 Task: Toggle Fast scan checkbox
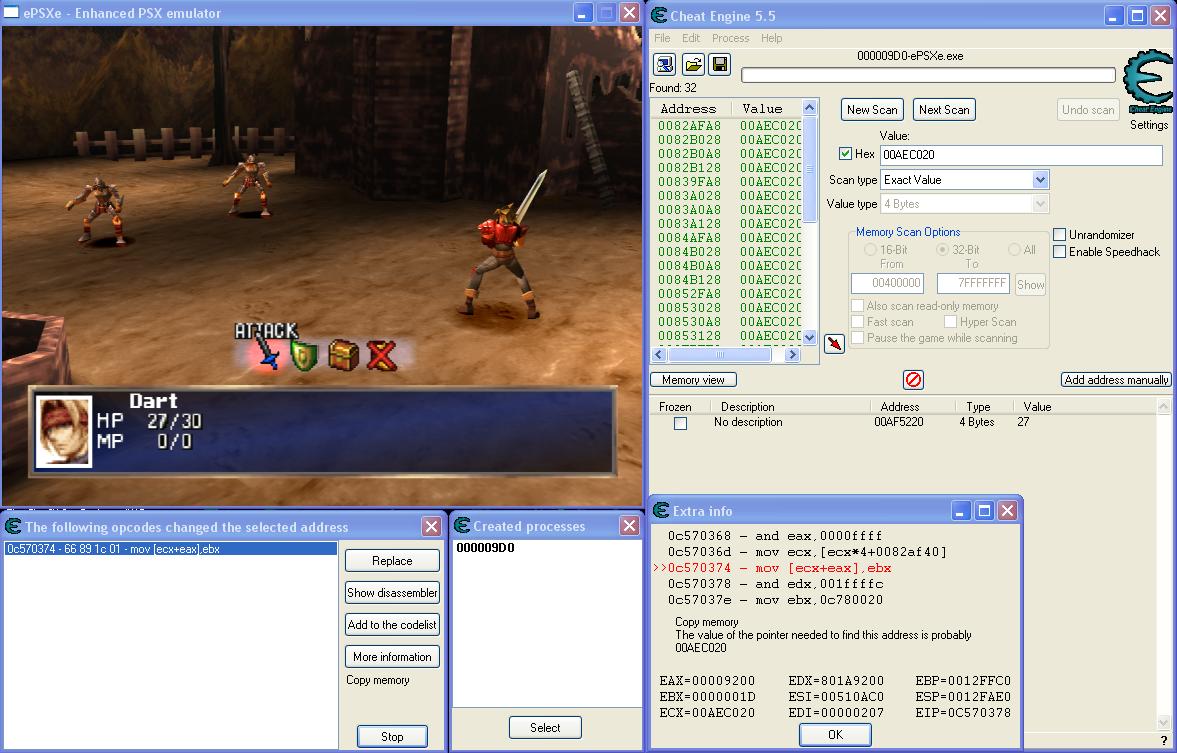(x=857, y=321)
